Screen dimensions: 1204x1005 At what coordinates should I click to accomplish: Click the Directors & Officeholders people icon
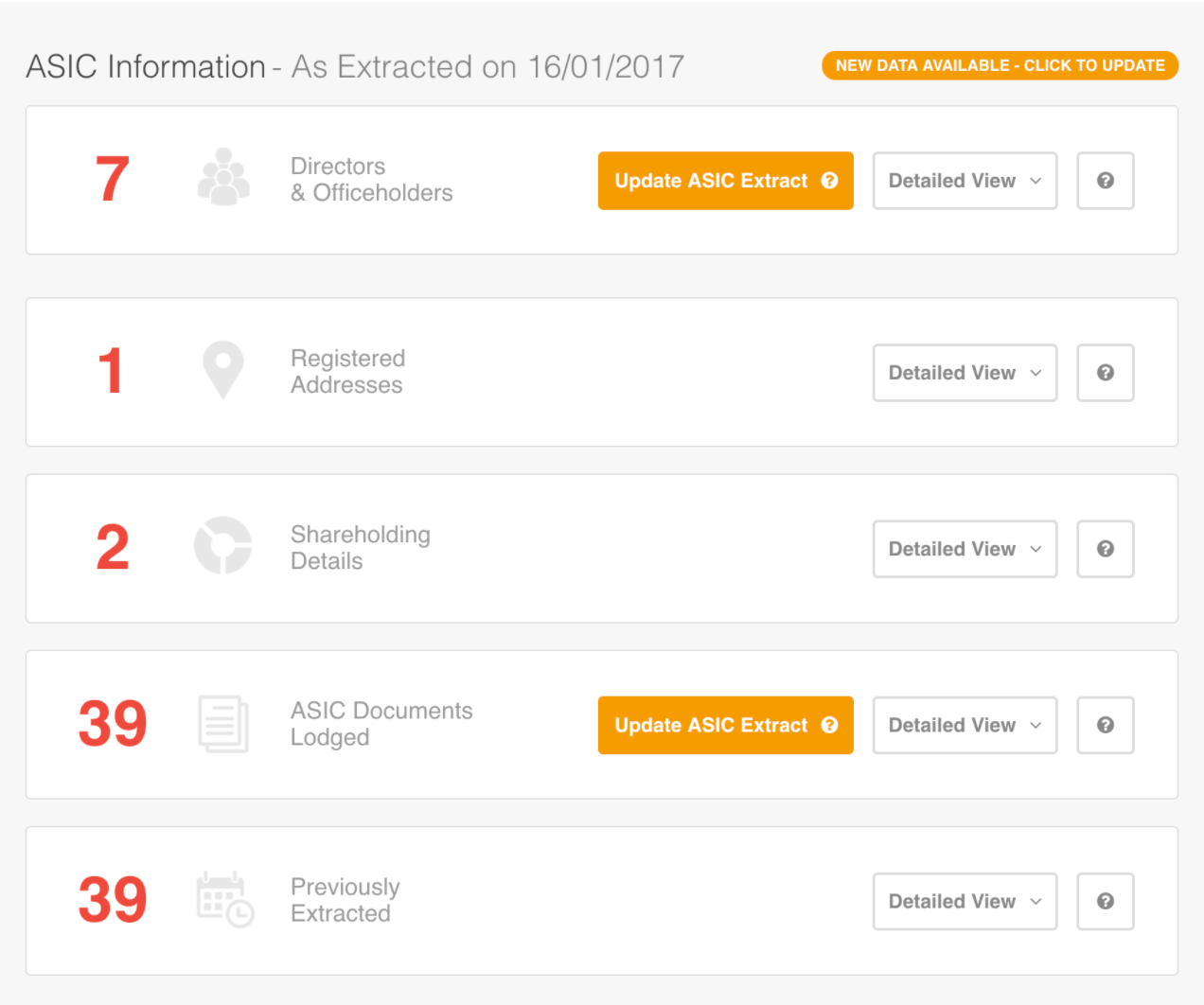click(x=223, y=177)
